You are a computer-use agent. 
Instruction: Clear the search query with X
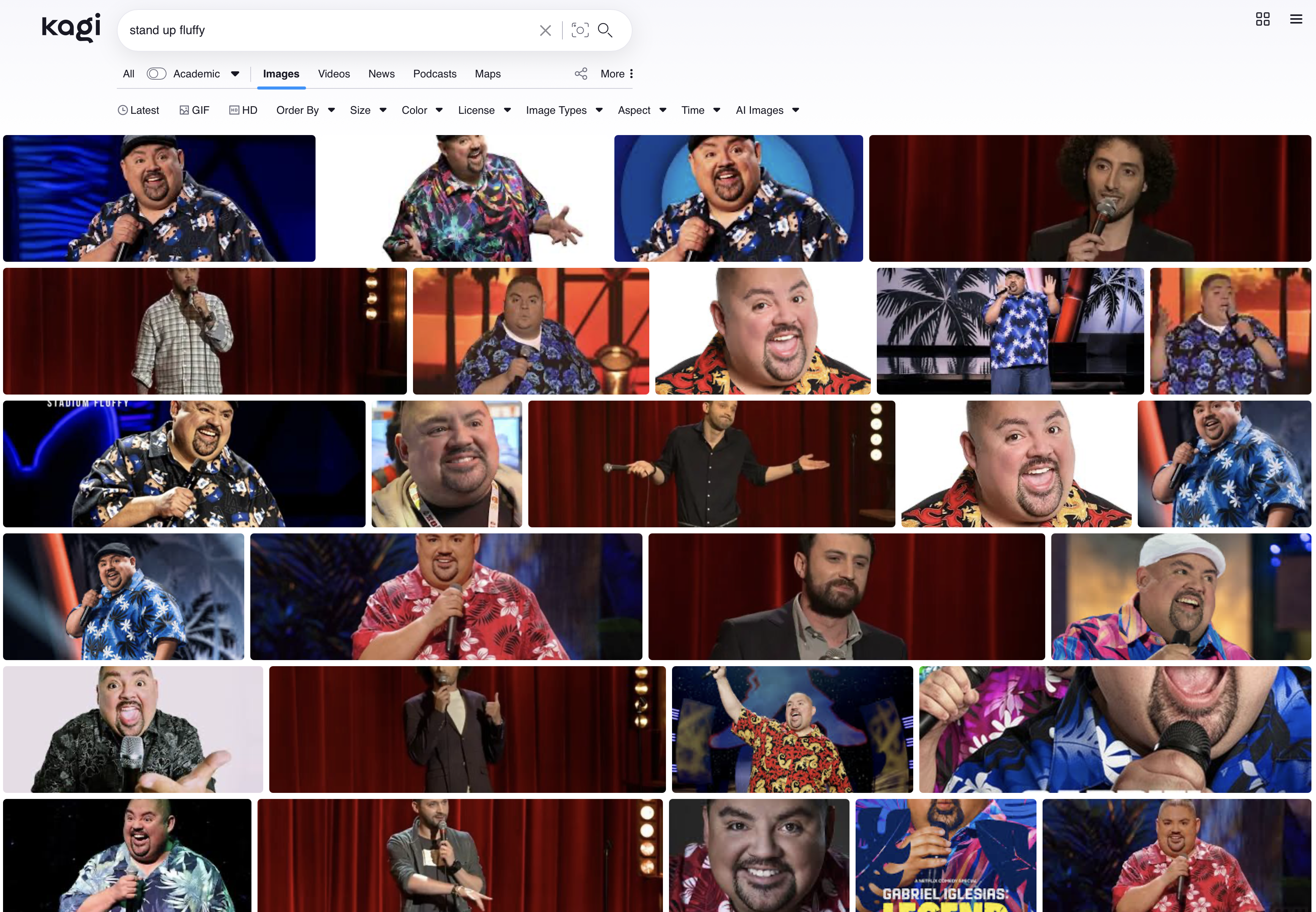545,30
